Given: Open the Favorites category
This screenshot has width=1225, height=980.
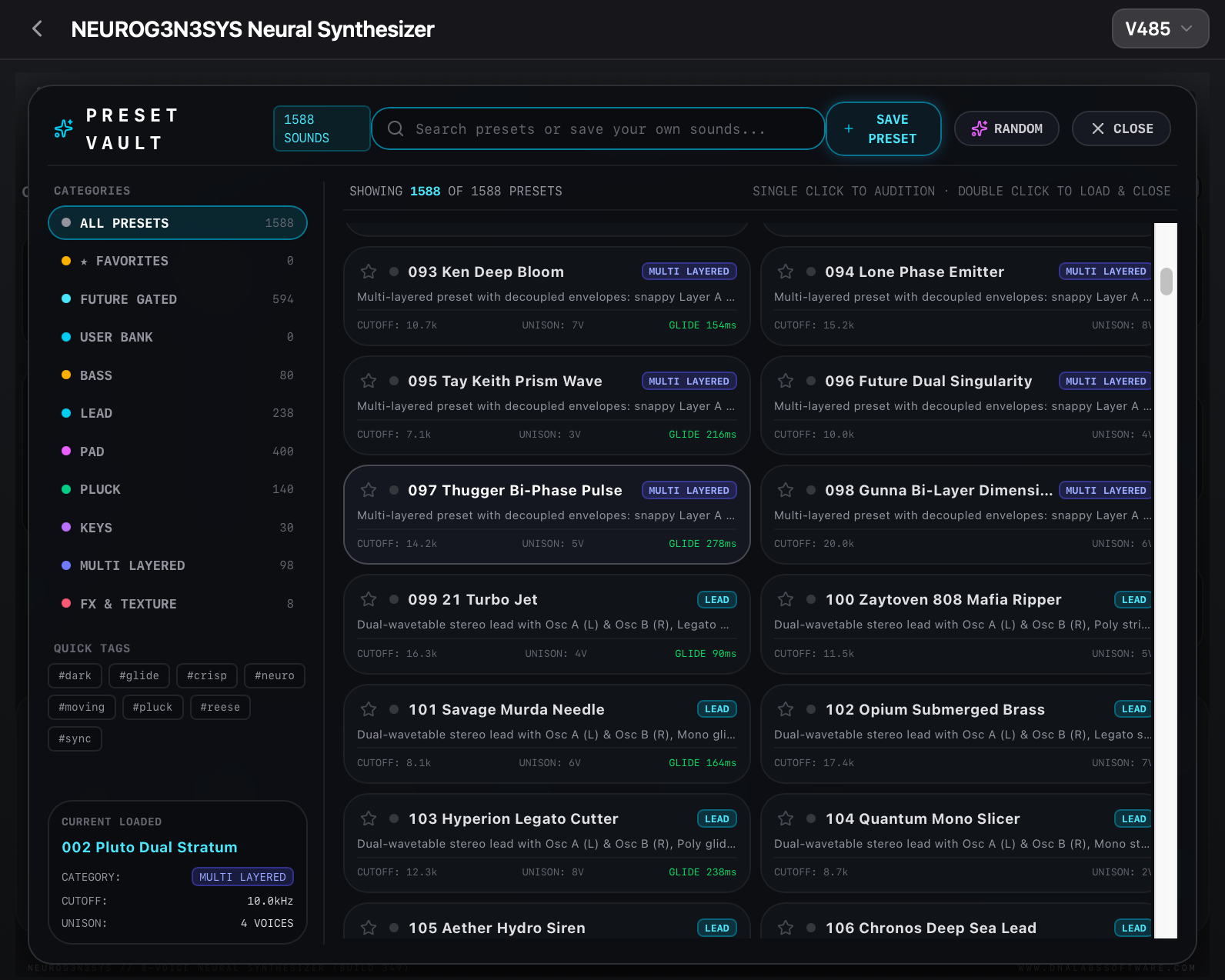Looking at the screenshot, I should (x=178, y=261).
